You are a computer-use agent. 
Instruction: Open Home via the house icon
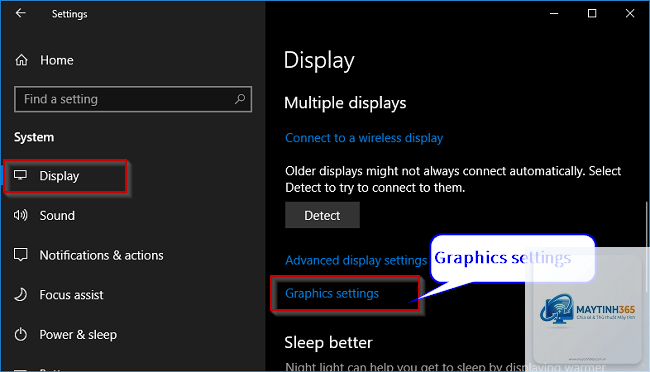coord(22,60)
